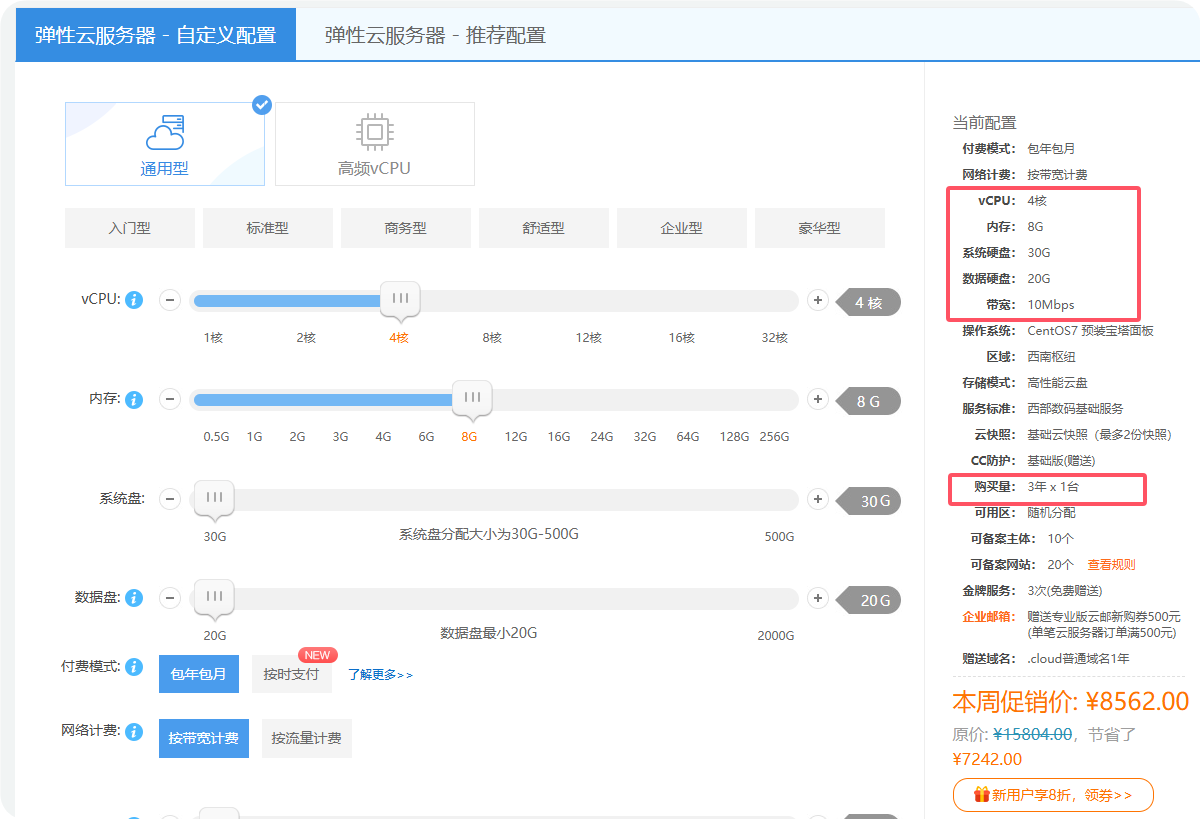Select the 豪华型 preset

[x=820, y=228]
